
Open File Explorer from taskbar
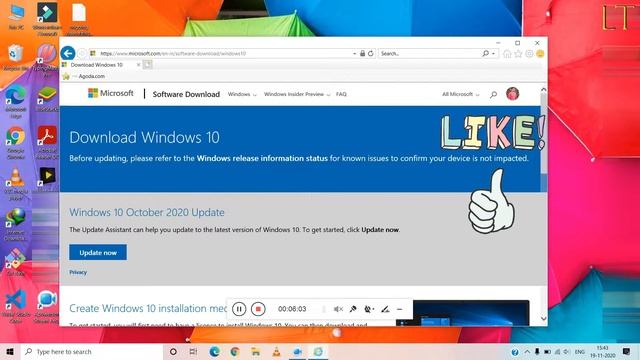256,351
